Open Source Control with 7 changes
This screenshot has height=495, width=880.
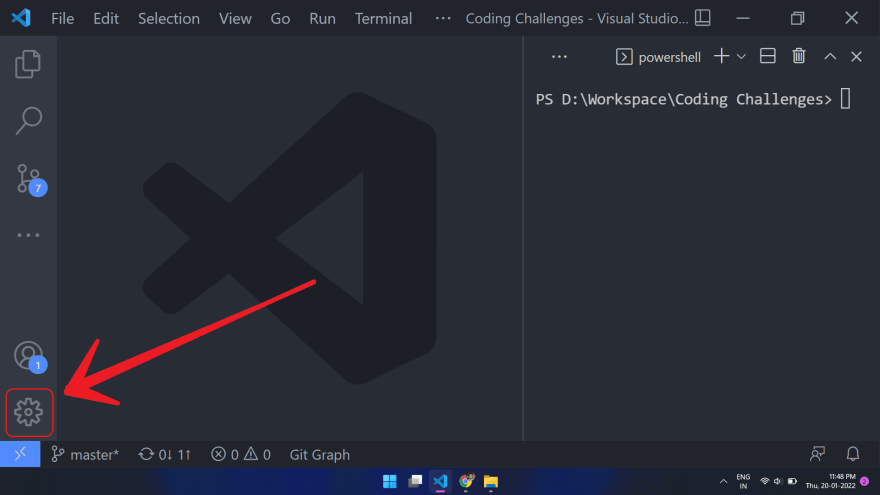click(x=30, y=180)
